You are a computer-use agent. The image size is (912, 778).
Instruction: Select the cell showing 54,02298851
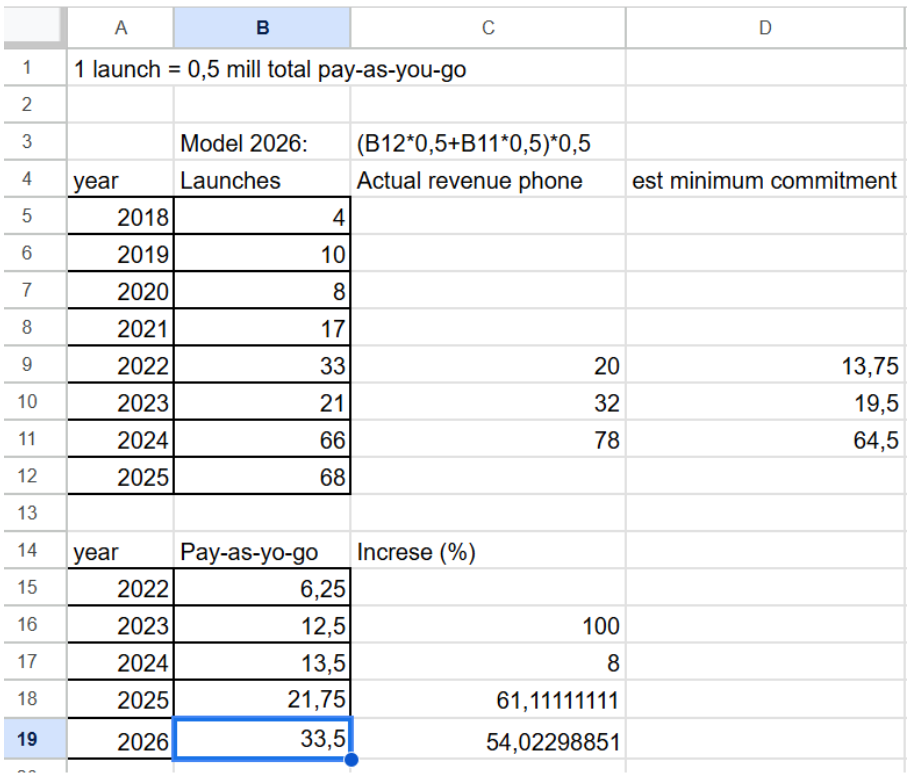(488, 742)
